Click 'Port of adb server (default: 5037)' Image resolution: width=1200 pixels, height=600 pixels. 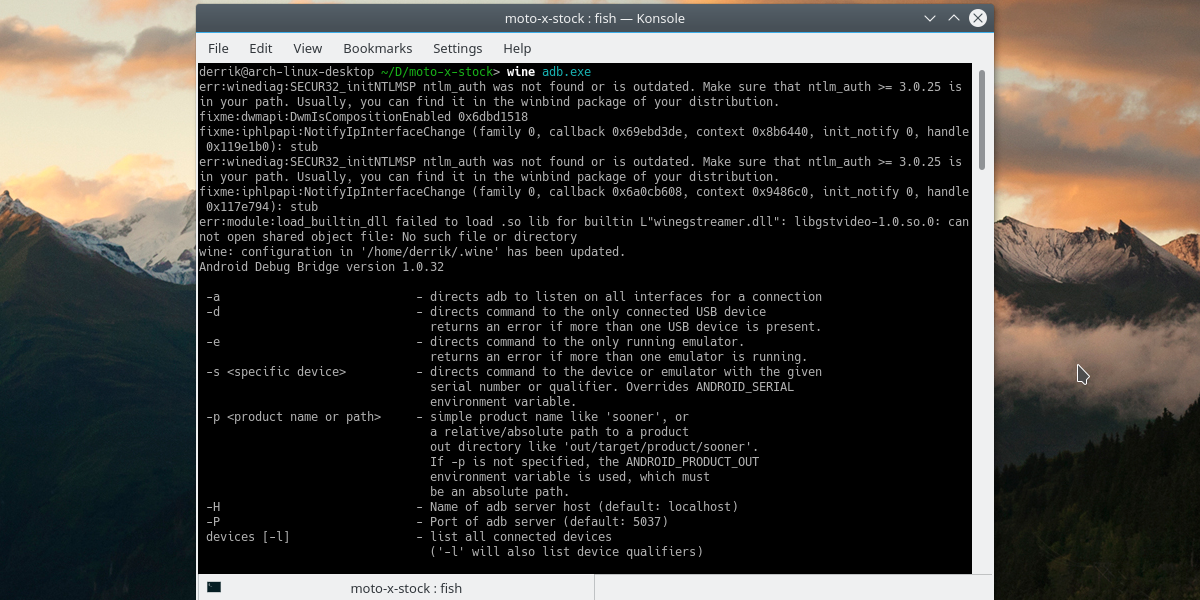549,522
